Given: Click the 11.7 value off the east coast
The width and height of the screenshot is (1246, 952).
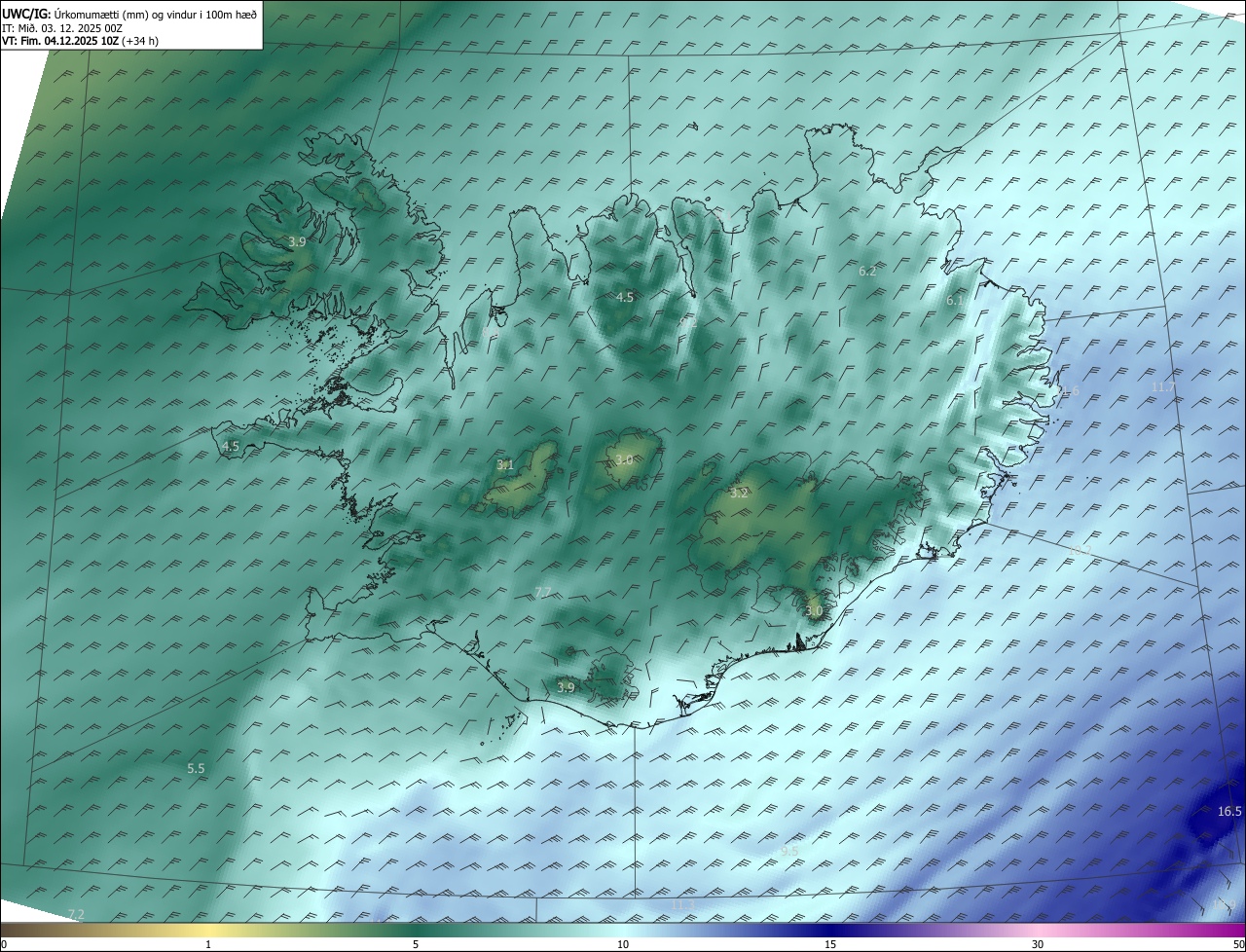Looking at the screenshot, I should 1163,387.
